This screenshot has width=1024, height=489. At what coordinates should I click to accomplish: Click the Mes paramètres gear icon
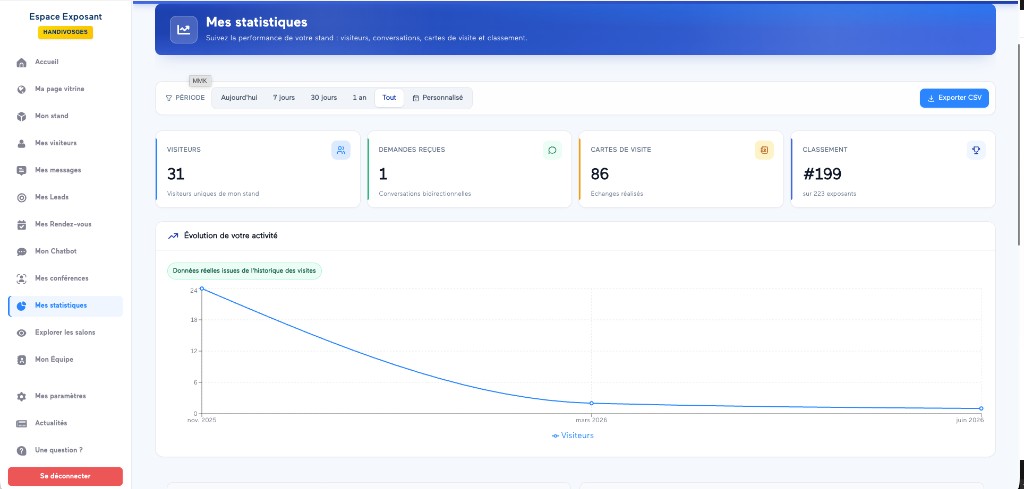[21, 396]
